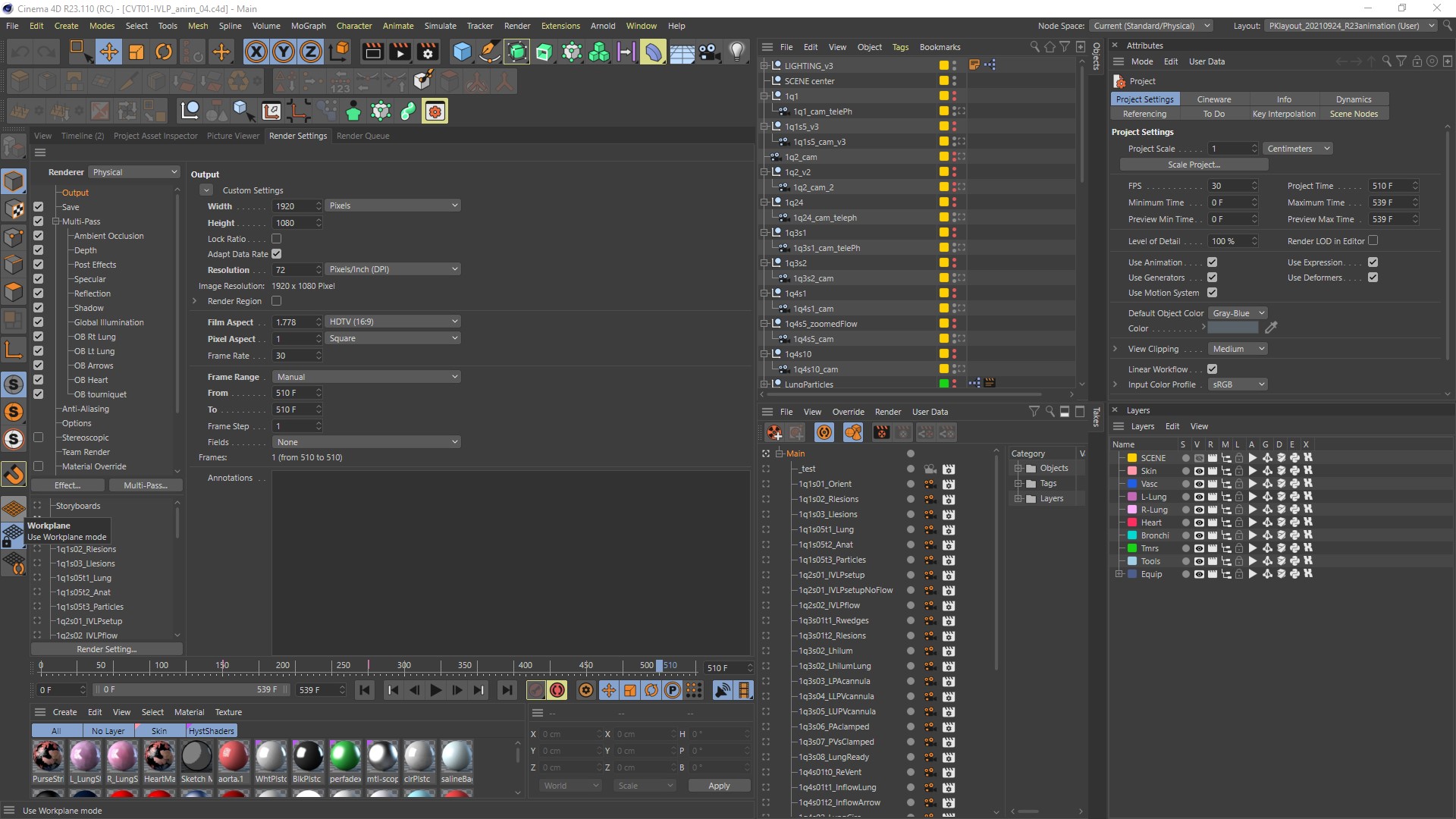
Task: Select HystShaders material layer filter
Action: (212, 731)
